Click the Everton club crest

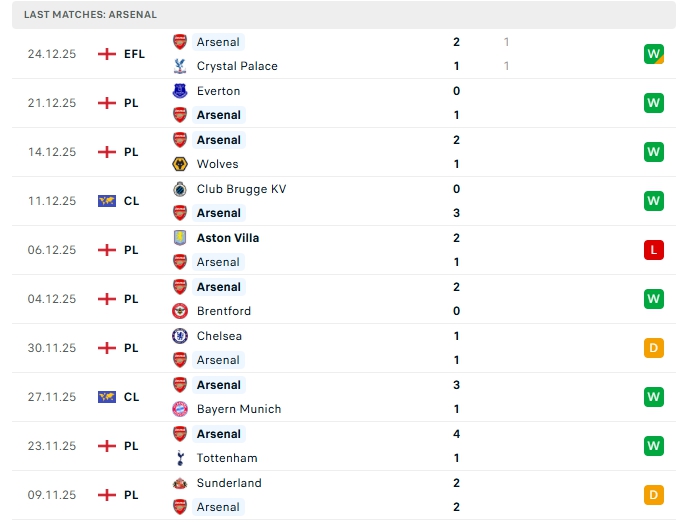tap(180, 91)
